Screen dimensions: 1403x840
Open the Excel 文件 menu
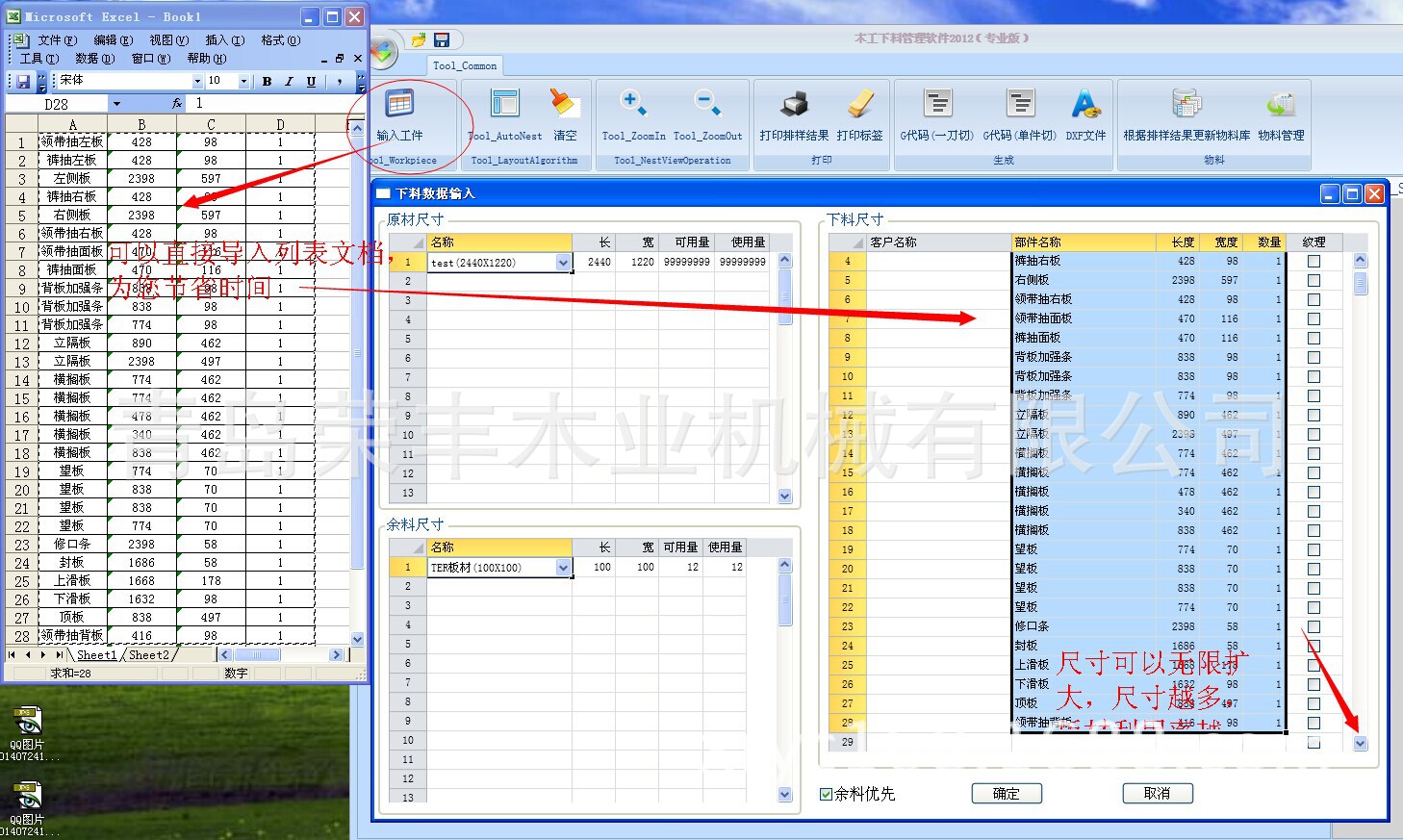pos(57,40)
